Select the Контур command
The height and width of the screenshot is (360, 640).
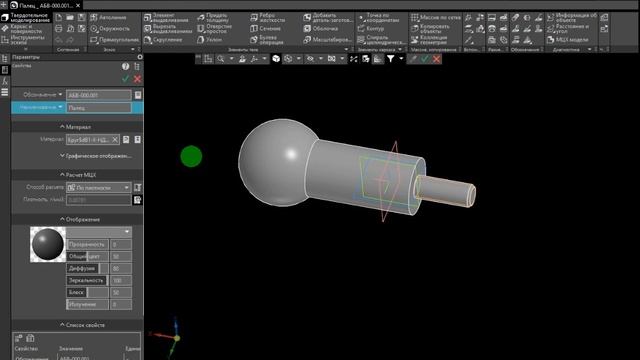click(x=371, y=29)
